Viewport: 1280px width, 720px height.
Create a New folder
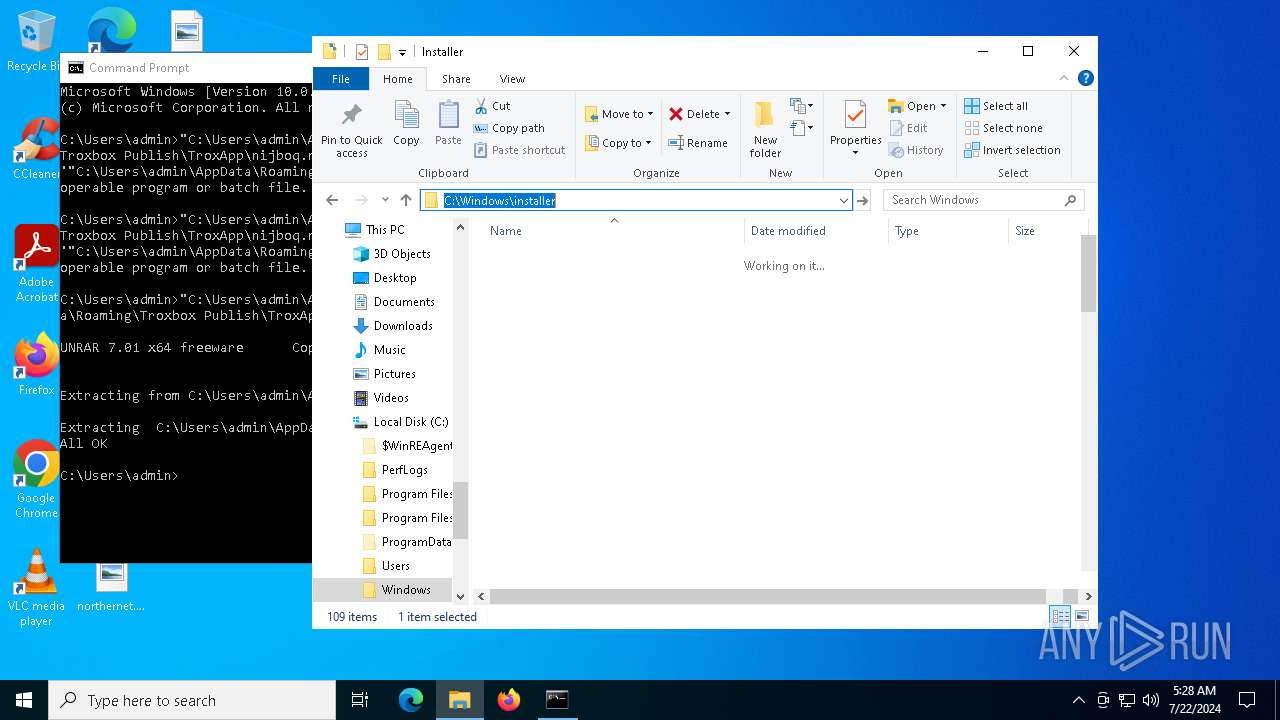pyautogui.click(x=765, y=129)
